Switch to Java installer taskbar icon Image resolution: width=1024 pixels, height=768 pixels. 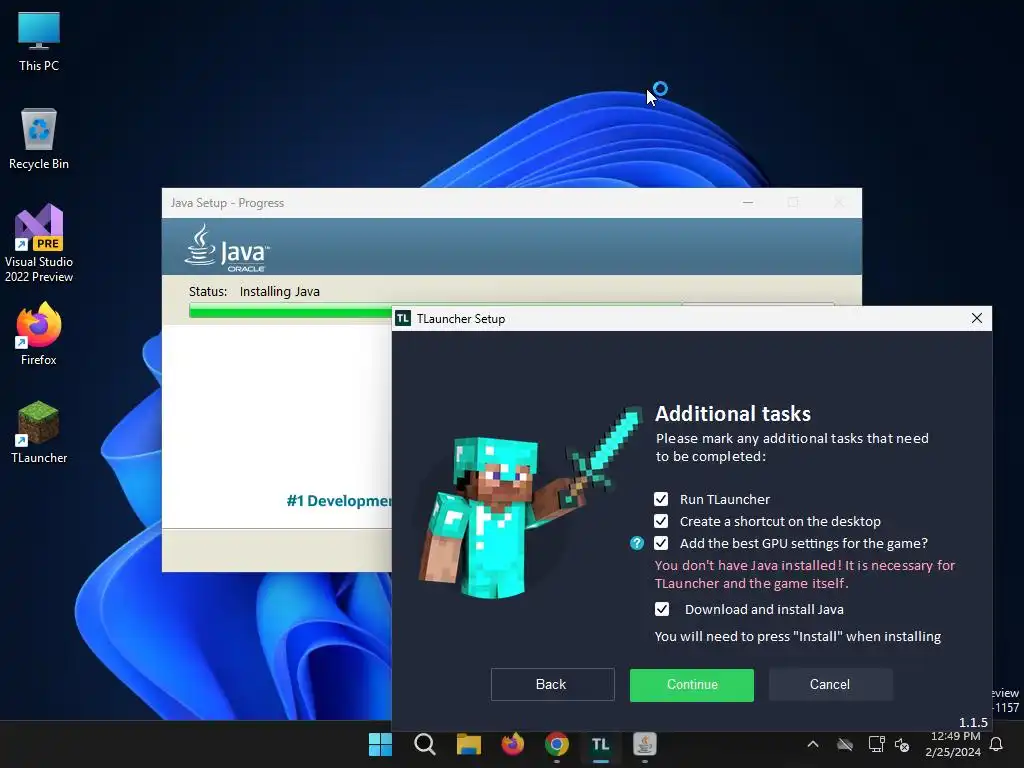pos(645,744)
